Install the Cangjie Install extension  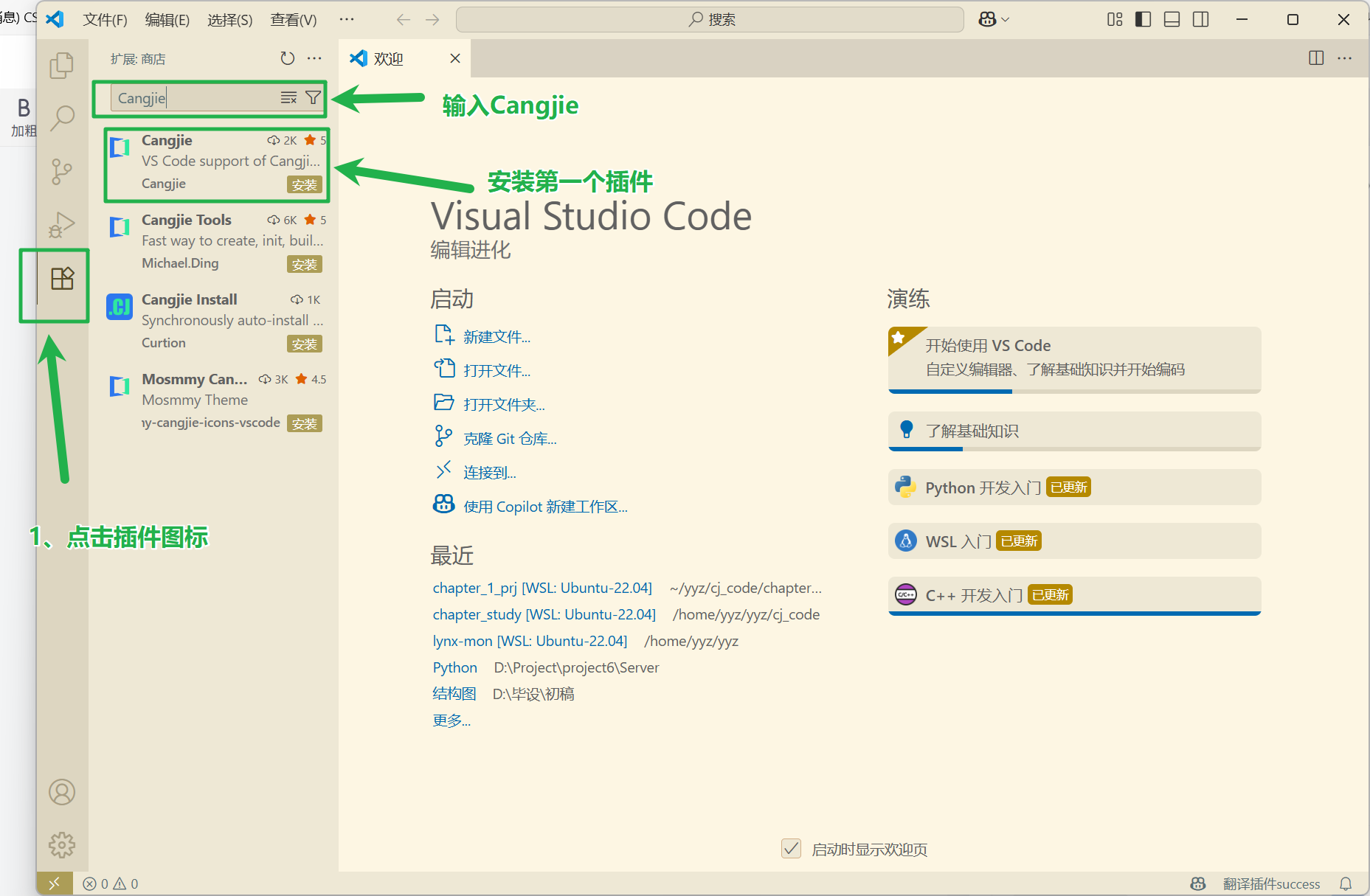click(x=304, y=344)
